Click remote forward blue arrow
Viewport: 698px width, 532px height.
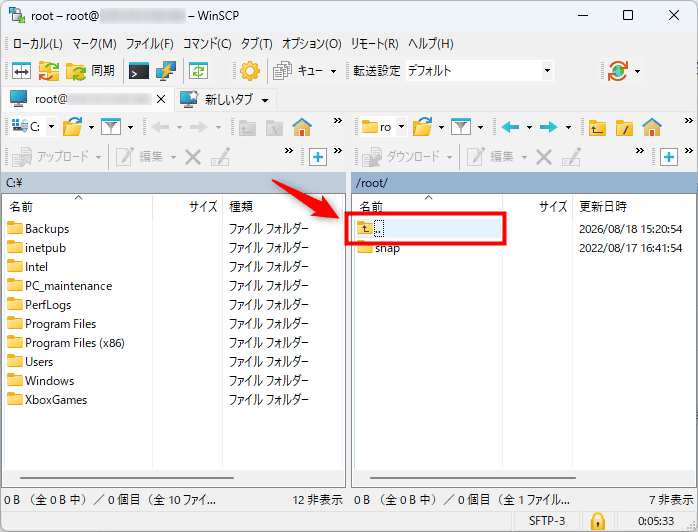pos(548,127)
